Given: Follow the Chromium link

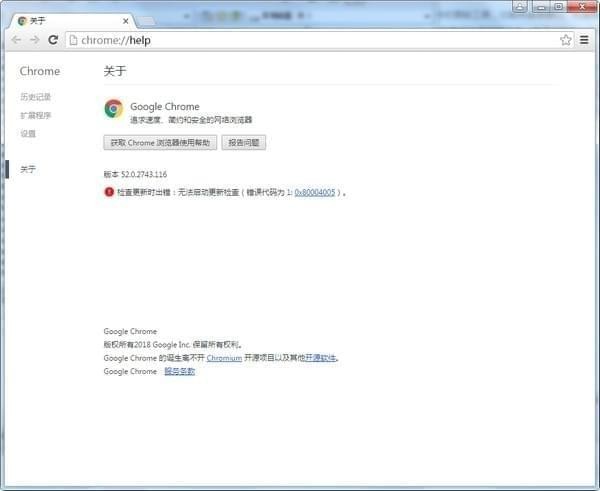Looking at the screenshot, I should coord(224,358).
